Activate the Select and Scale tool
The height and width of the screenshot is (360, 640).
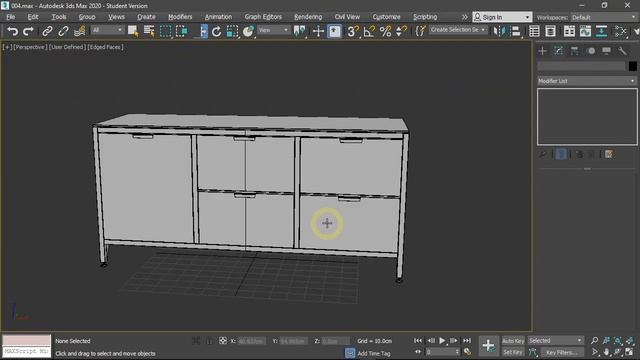click(x=232, y=31)
